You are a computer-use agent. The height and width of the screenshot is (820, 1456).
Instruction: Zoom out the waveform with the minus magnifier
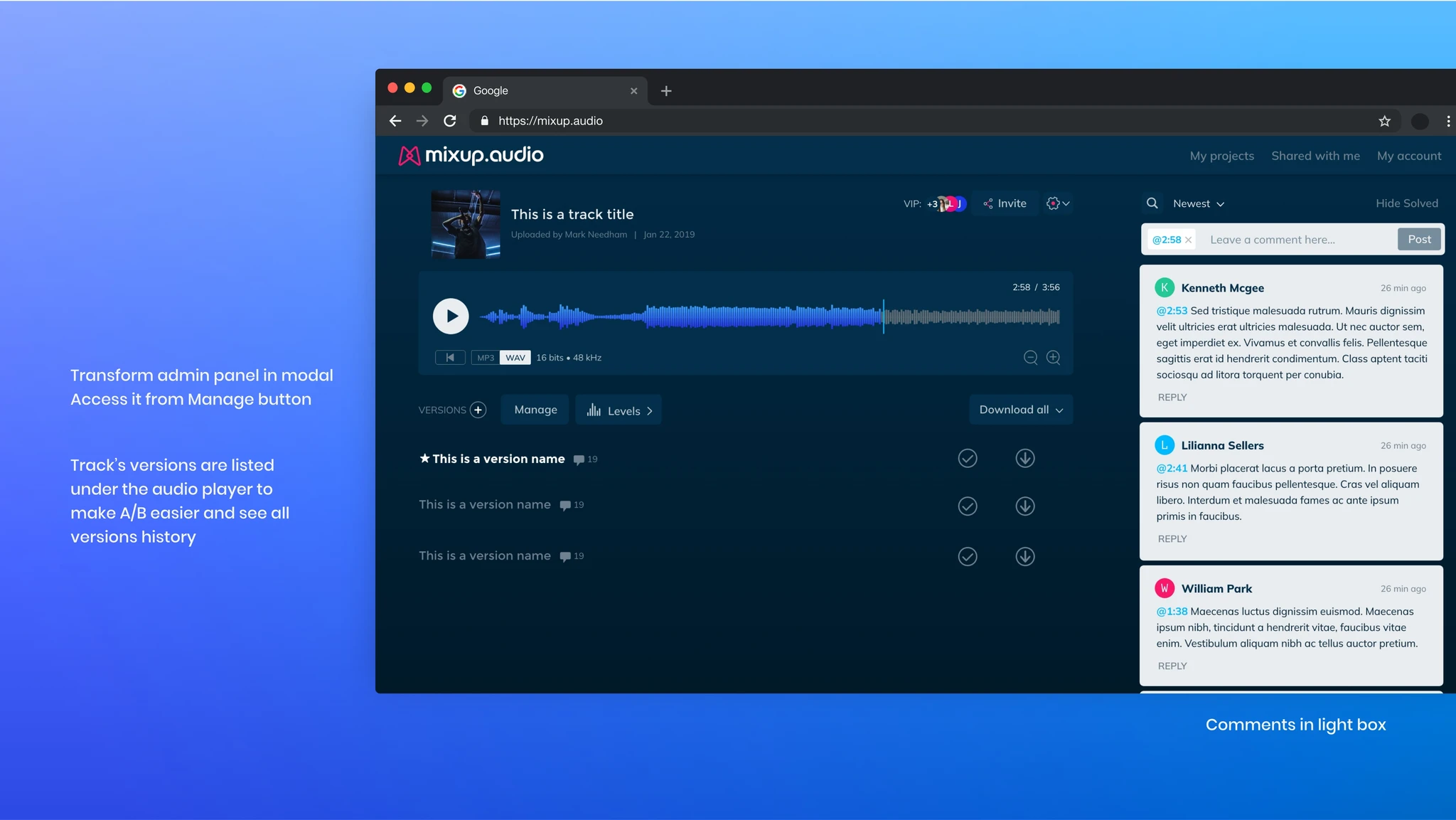click(x=1030, y=358)
